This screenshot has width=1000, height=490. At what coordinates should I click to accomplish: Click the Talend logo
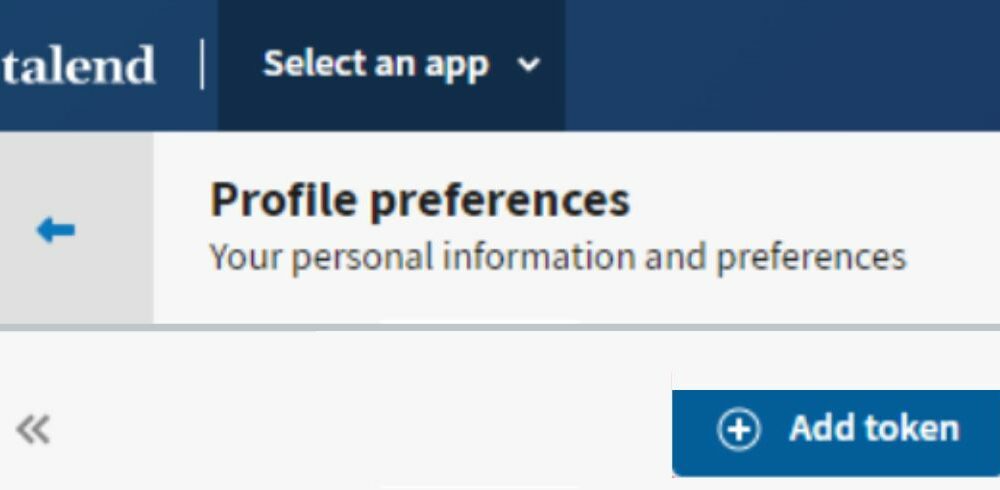(77, 65)
